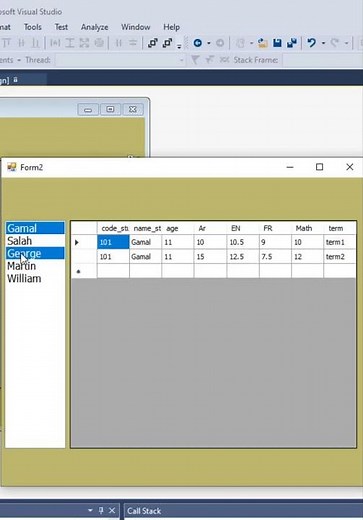The height and width of the screenshot is (520, 363).
Task: Click Ar cell with value 15
Action: pos(210,257)
